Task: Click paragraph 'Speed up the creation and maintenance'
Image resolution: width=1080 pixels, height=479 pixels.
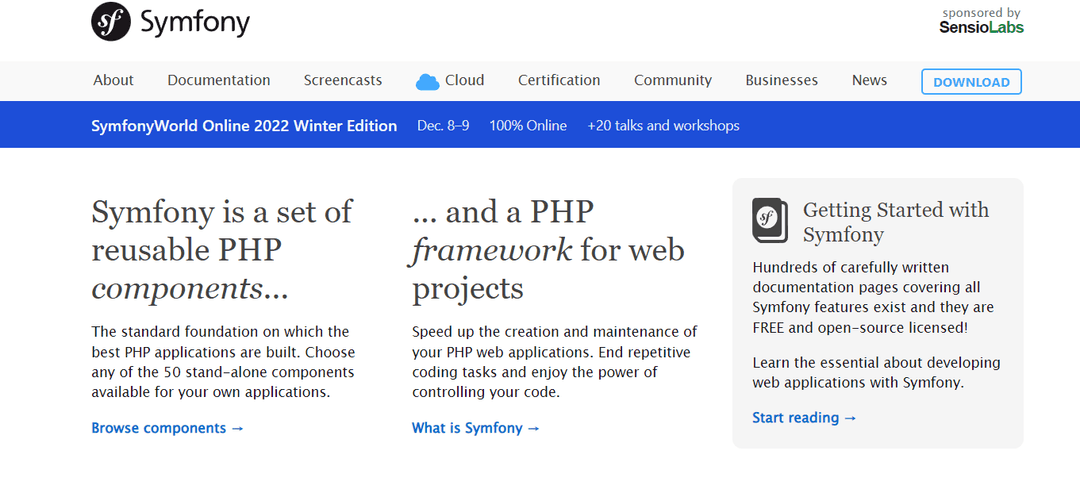Action: pos(555,362)
